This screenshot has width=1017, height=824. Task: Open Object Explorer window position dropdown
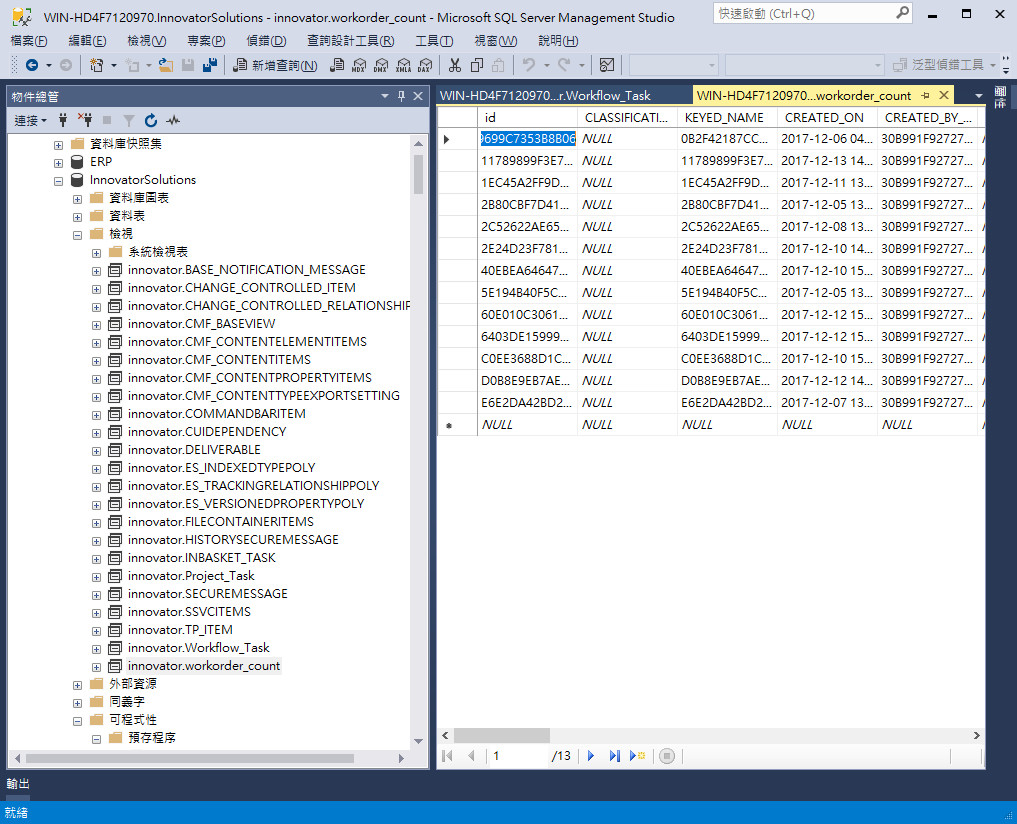(x=385, y=96)
